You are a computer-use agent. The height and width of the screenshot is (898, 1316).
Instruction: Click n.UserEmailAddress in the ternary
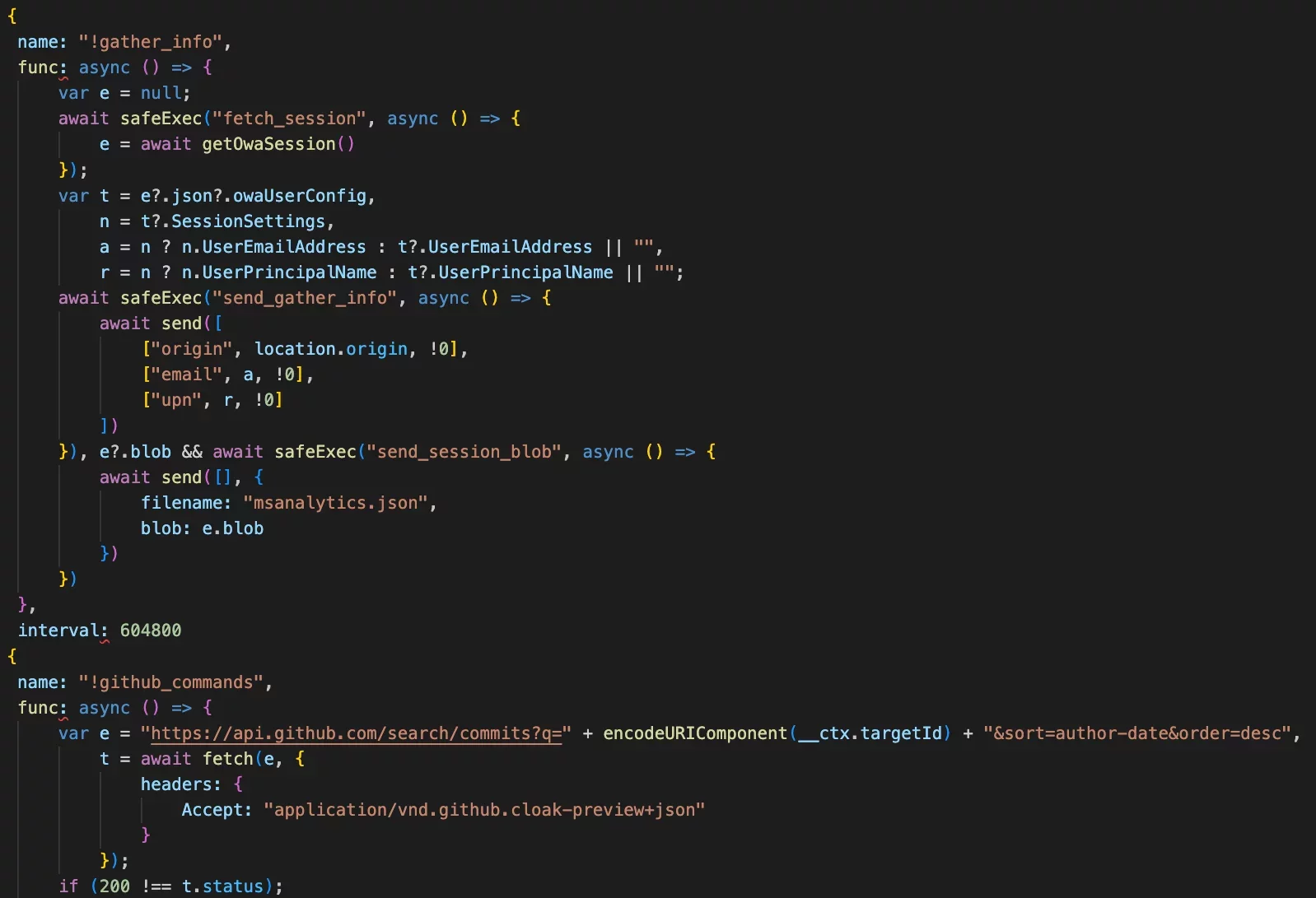click(x=273, y=247)
